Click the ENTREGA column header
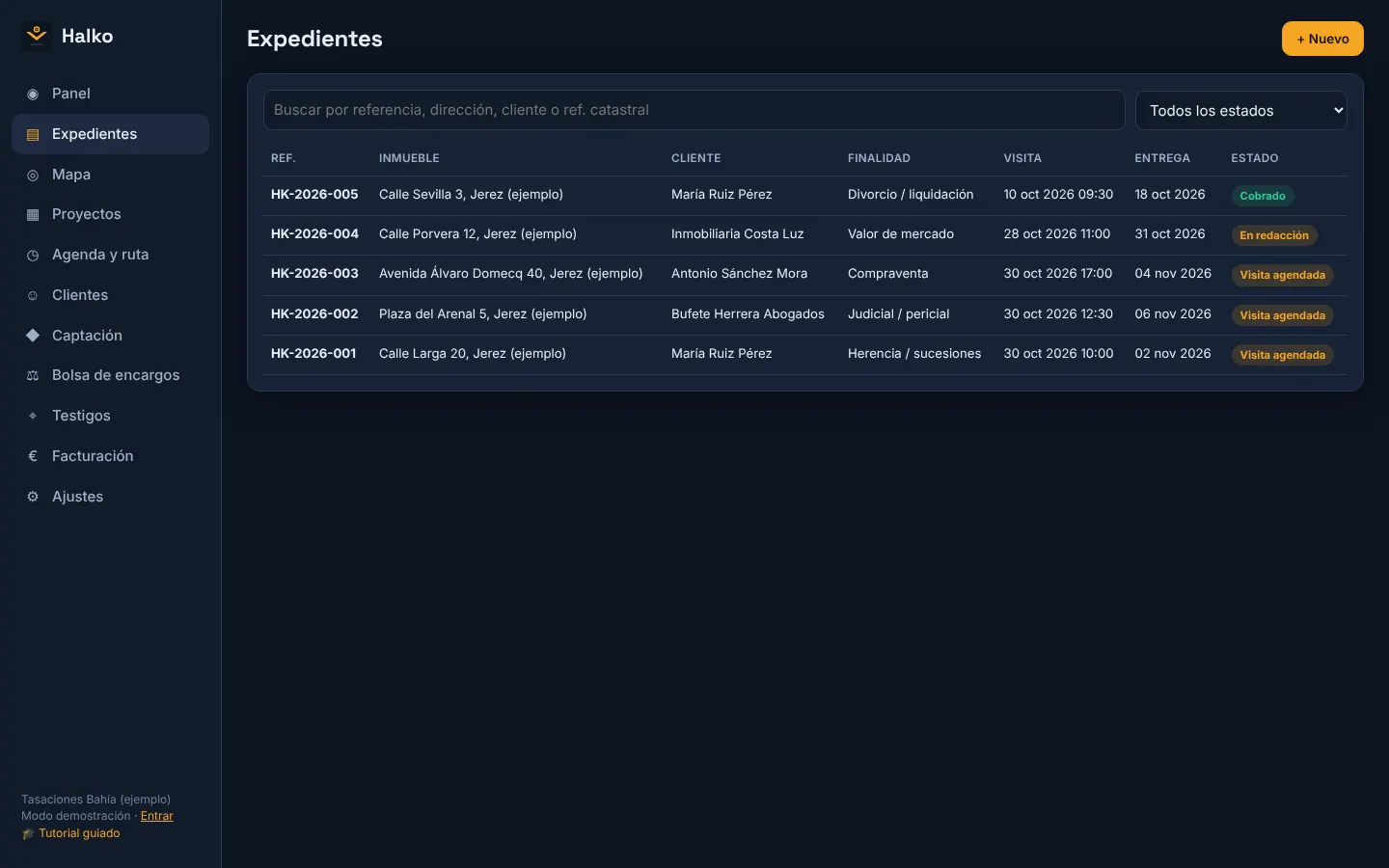The image size is (1389, 868). tap(1162, 158)
